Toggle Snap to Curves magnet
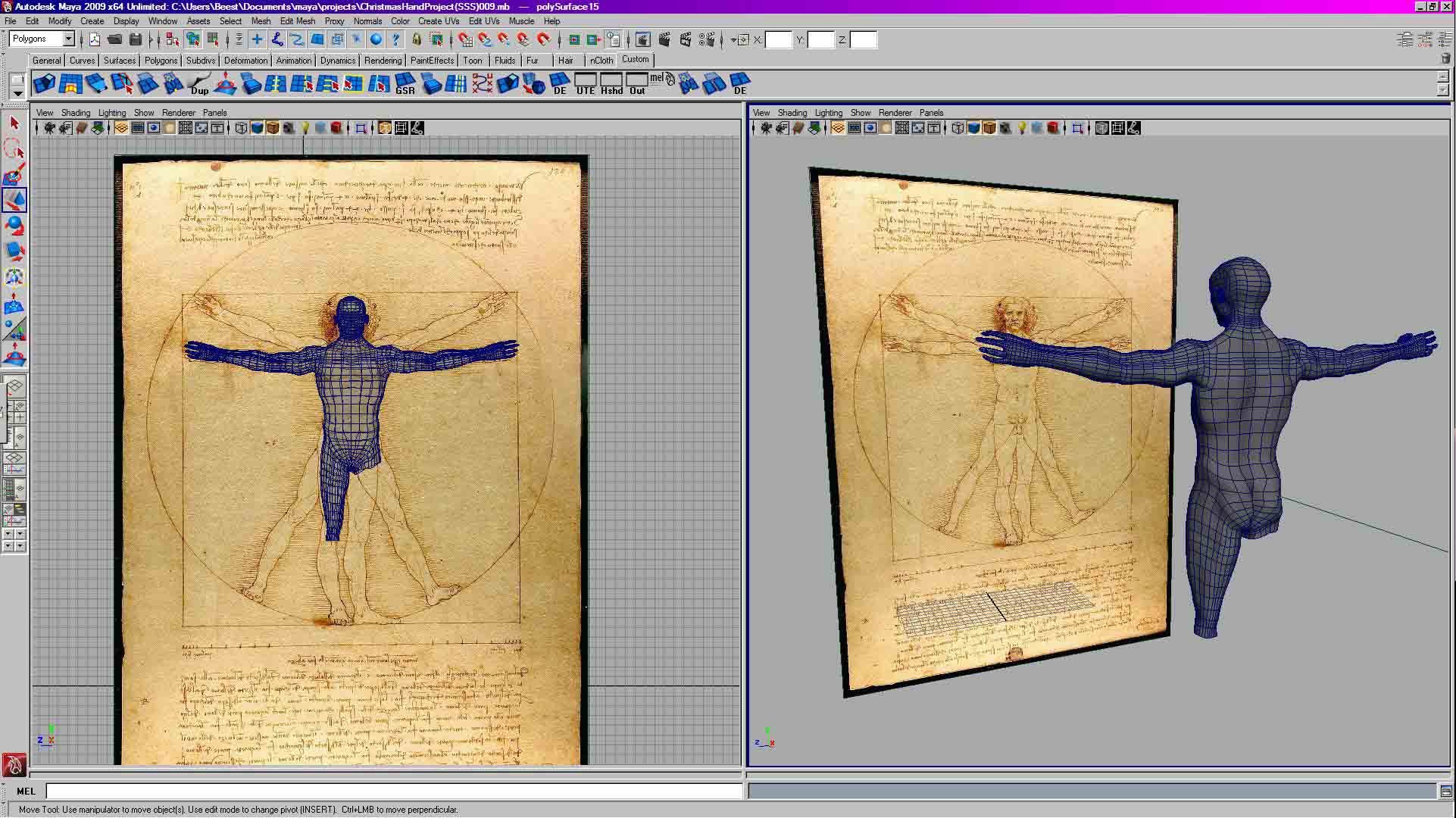This screenshot has height=818, width=1456. (485, 39)
